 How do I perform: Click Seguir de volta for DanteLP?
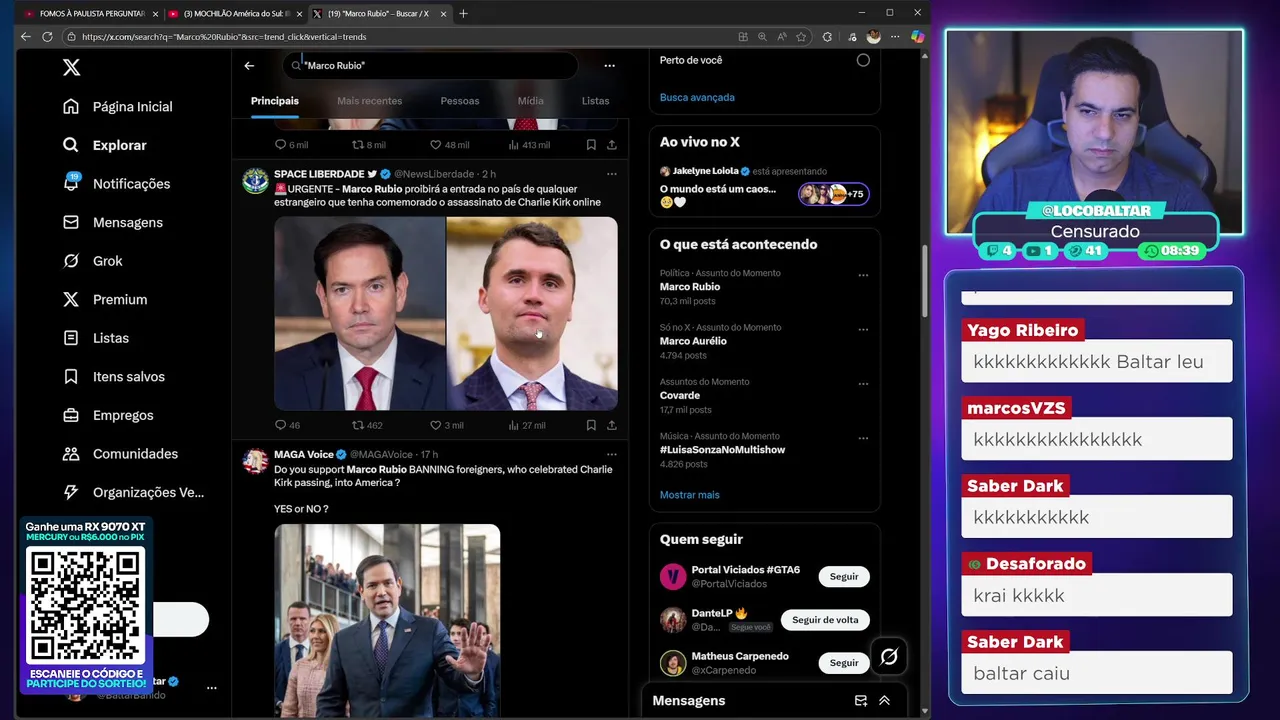(x=825, y=620)
